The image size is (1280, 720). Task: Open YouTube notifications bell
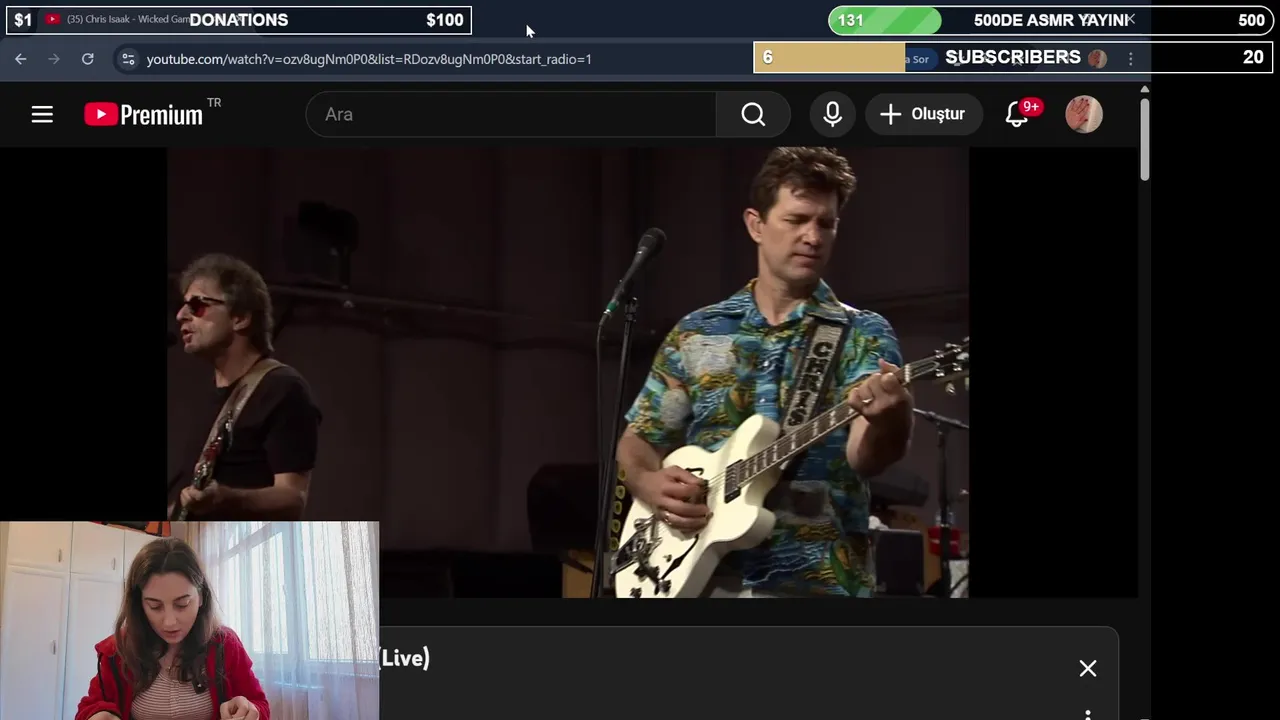click(x=1017, y=114)
